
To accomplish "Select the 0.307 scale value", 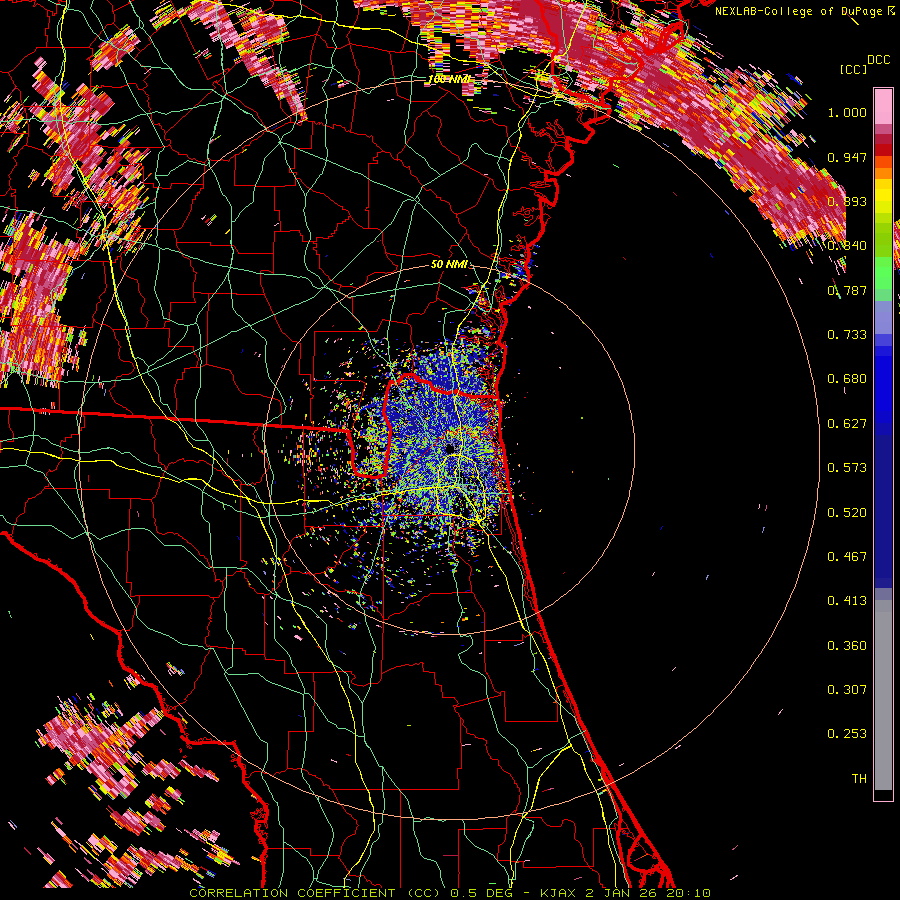I will (847, 690).
